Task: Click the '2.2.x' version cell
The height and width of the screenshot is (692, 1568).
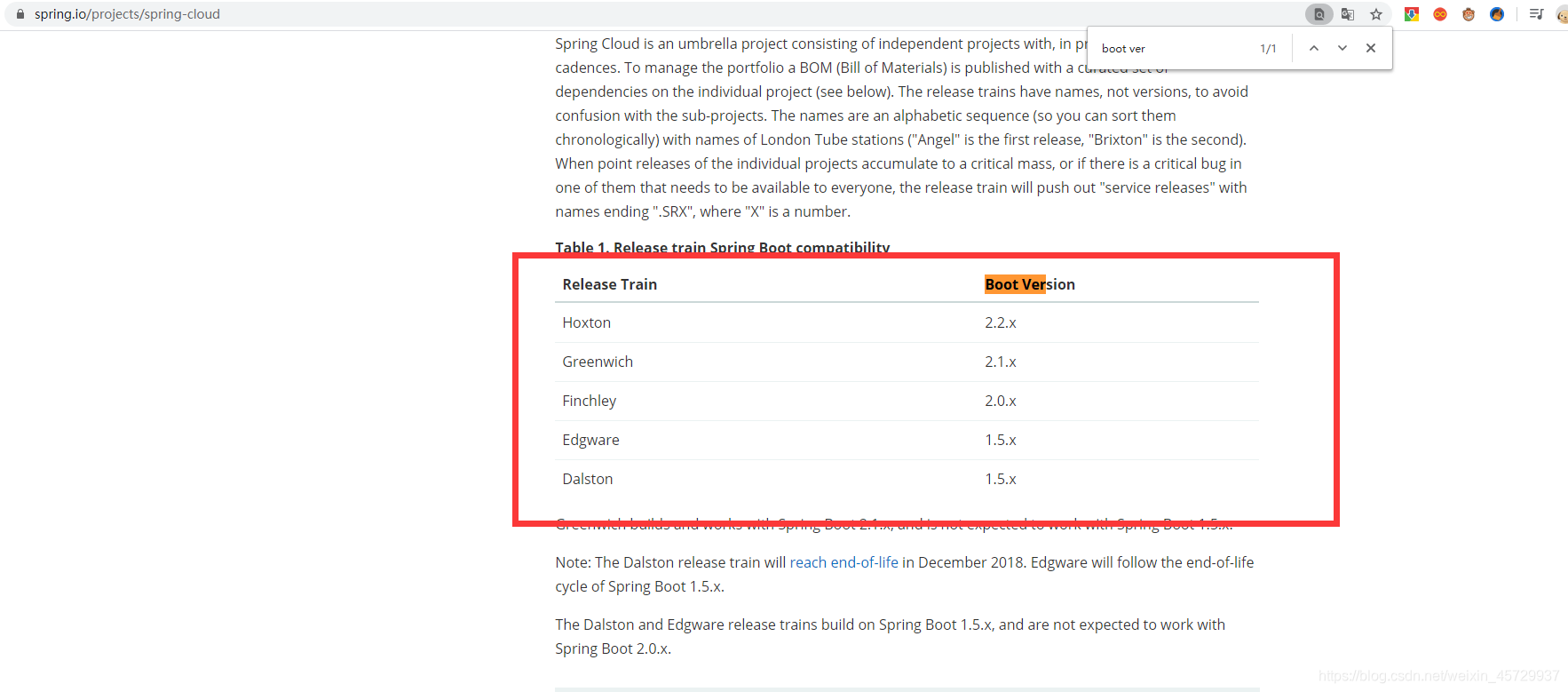Action: pos(1001,322)
